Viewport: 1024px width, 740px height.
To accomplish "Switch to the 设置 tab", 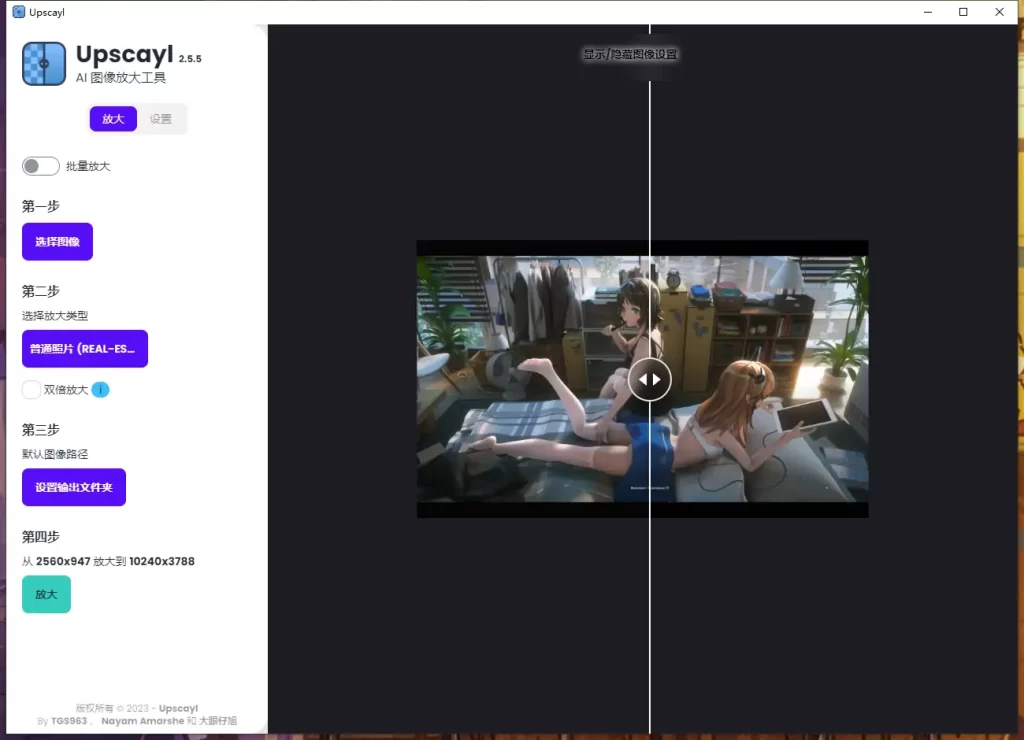I will coord(161,119).
